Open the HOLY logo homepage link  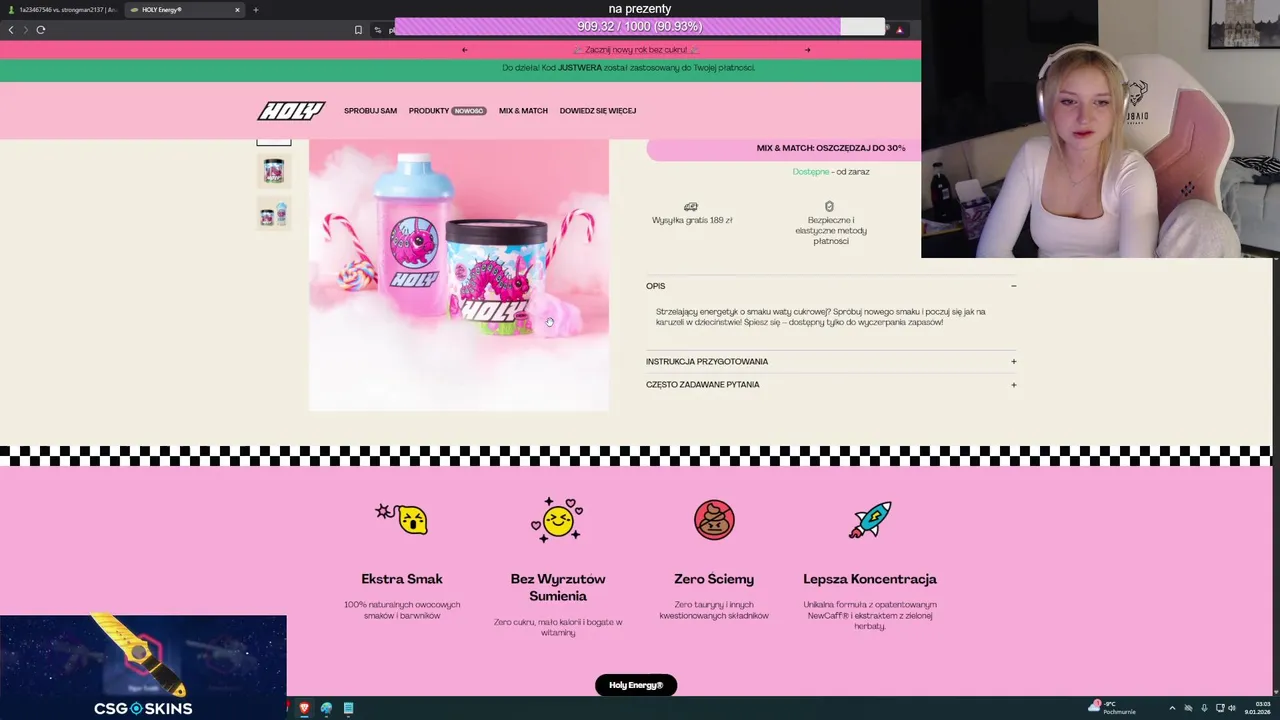tap(291, 111)
